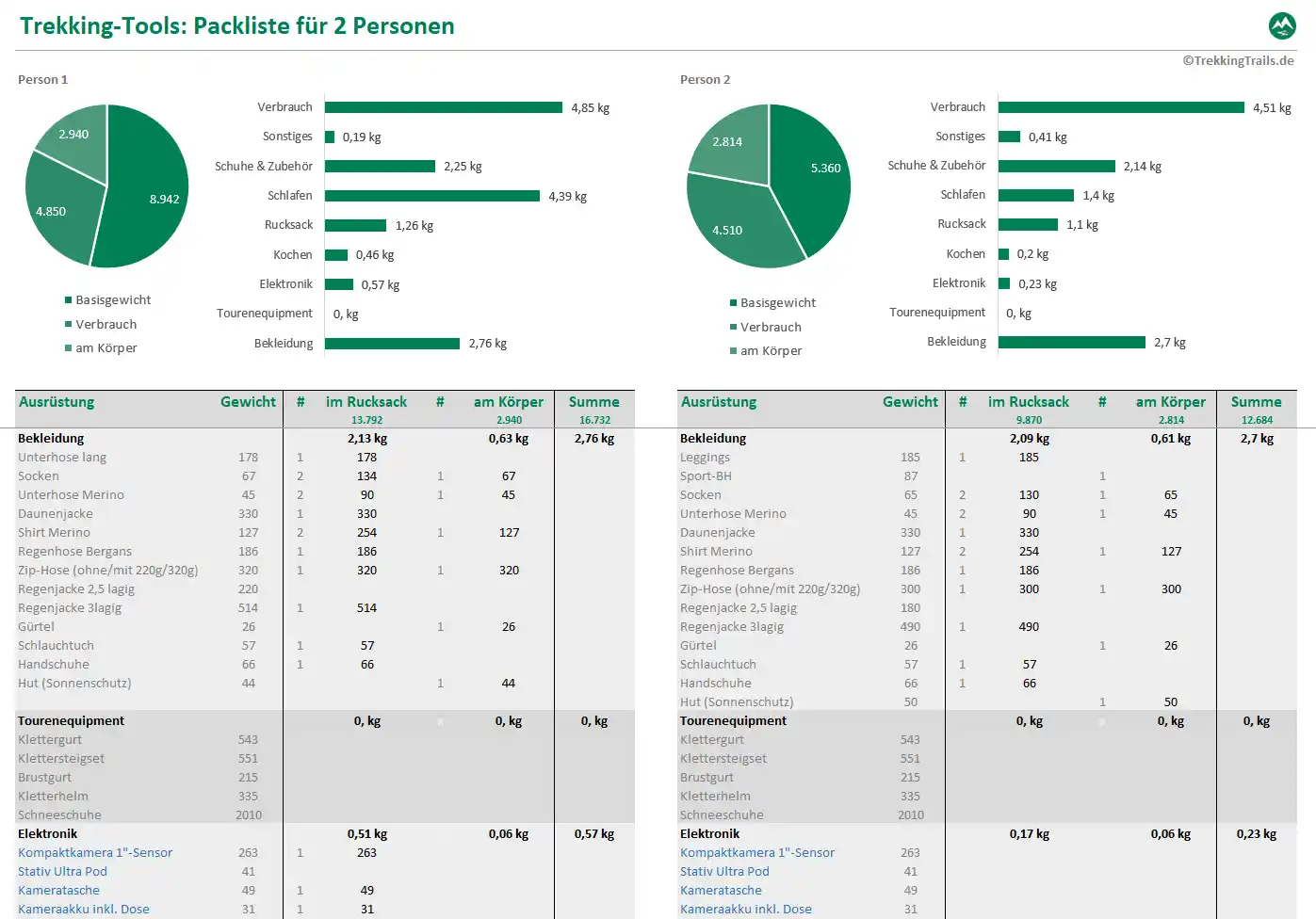Screen dimensions: 1316x919
Task: Click Person 1 Tourenequipment section heading
Action: point(71,721)
